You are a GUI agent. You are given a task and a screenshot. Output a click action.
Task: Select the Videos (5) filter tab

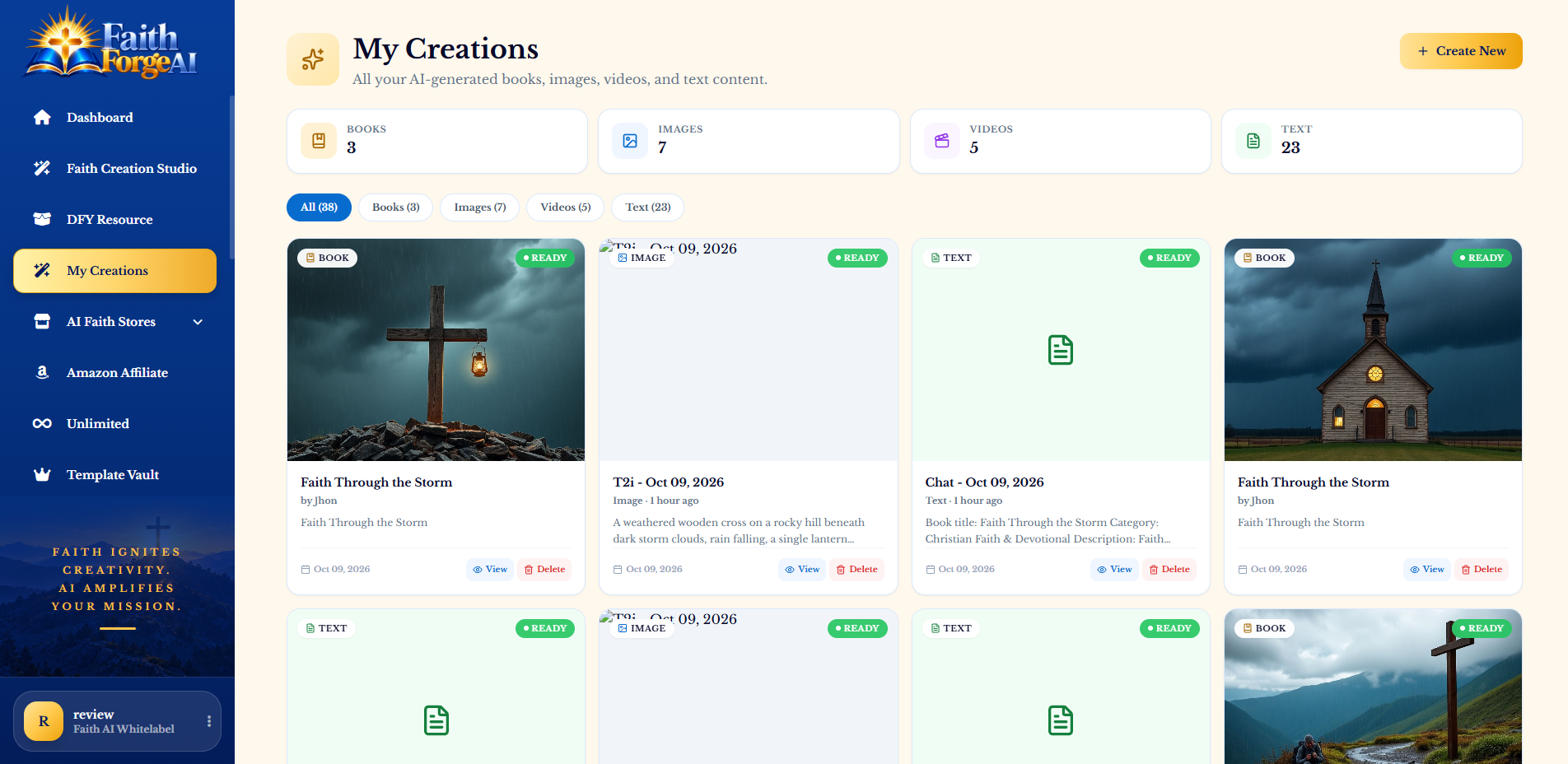click(x=566, y=207)
